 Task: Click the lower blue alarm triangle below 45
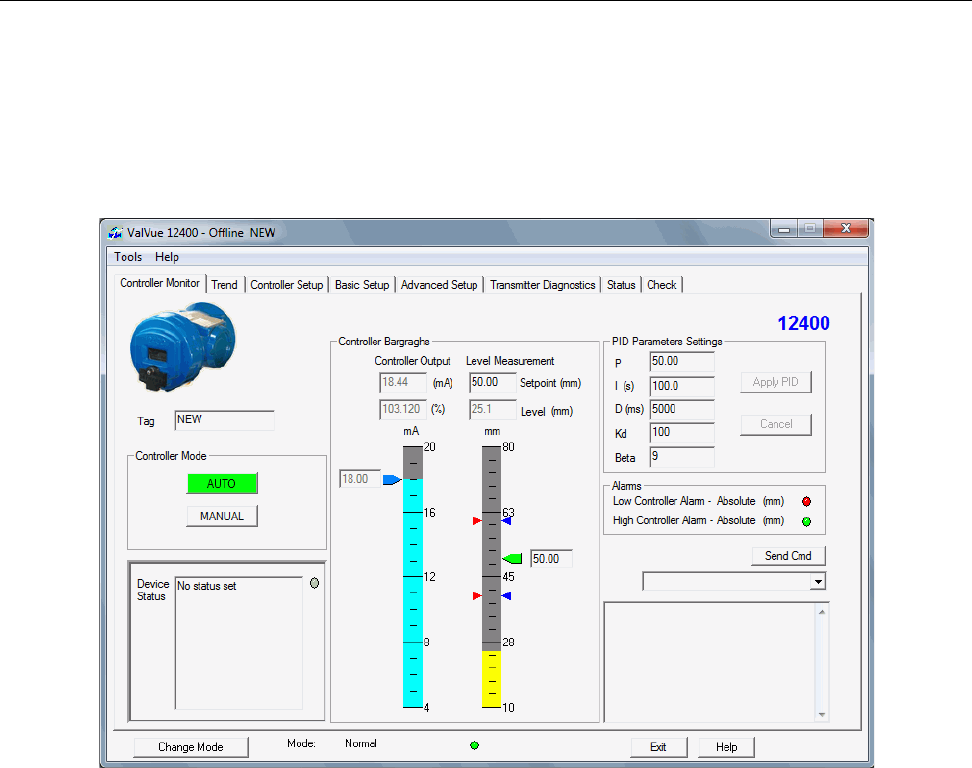[x=506, y=596]
